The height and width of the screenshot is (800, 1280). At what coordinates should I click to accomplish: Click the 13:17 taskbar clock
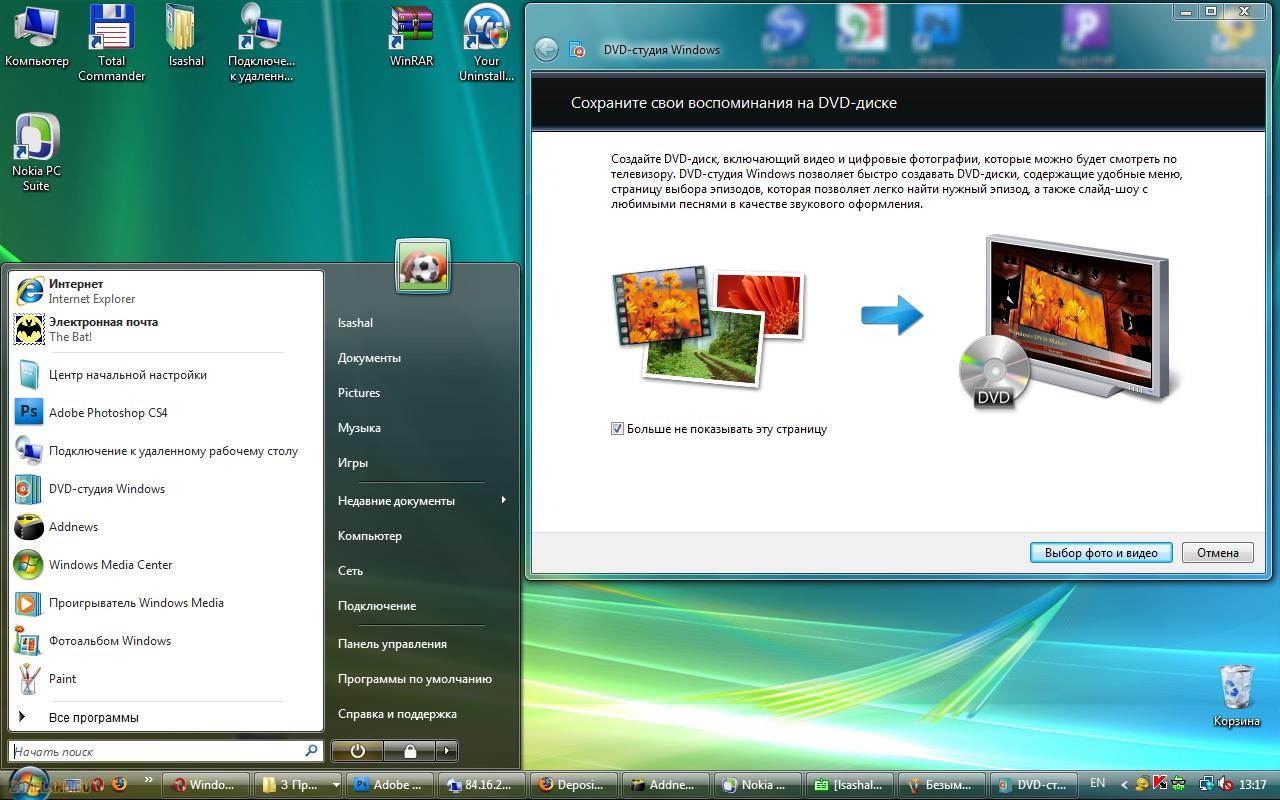click(x=1252, y=785)
